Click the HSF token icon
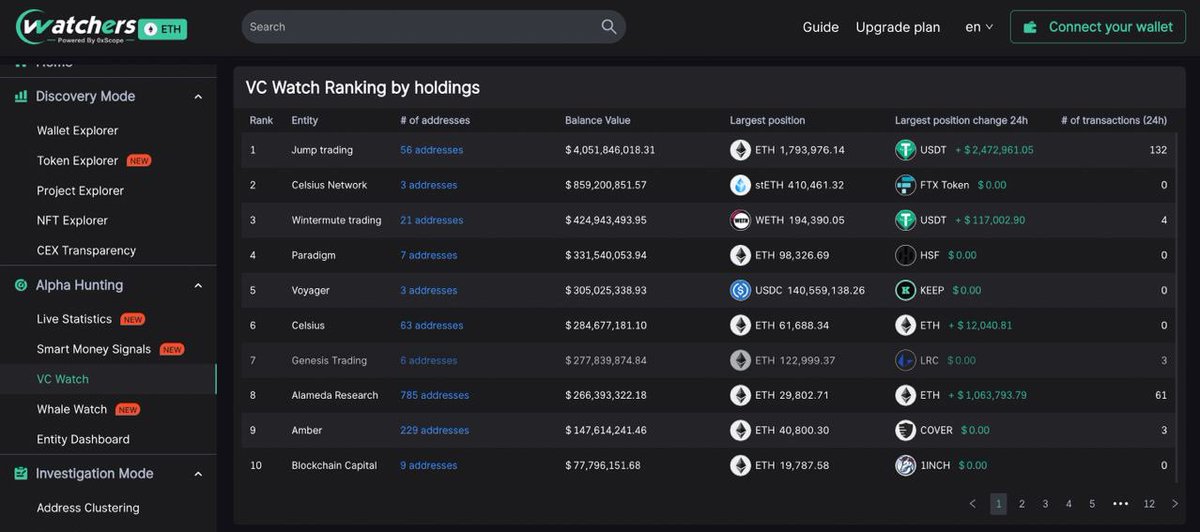1200x532 pixels. [x=905, y=255]
